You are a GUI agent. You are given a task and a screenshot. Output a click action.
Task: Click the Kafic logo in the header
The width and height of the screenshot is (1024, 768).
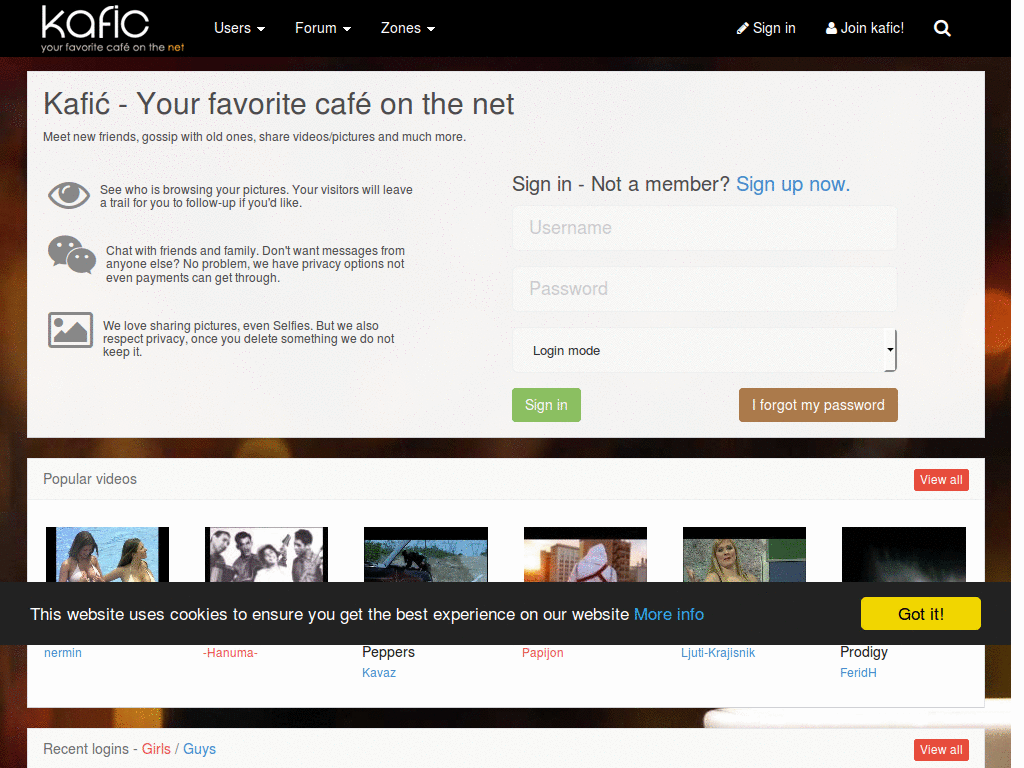[112, 29]
